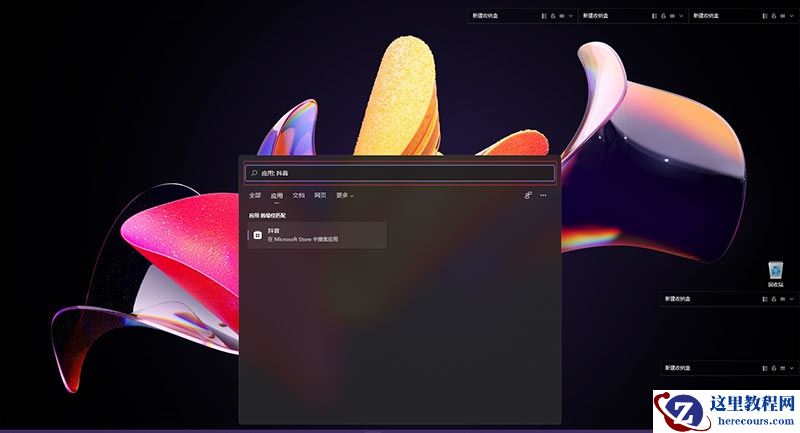Click title of leftmost top 新建收纳盒 box
Screen dimensions: 800x433
[485, 16]
